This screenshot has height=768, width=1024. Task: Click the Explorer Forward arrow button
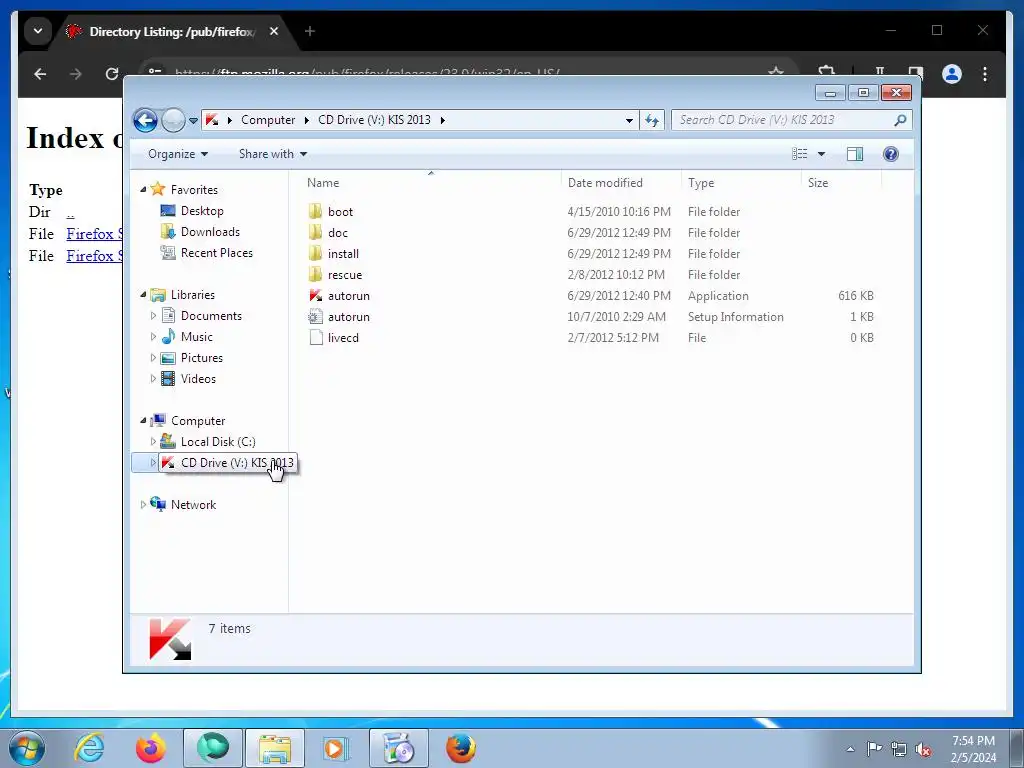point(173,120)
